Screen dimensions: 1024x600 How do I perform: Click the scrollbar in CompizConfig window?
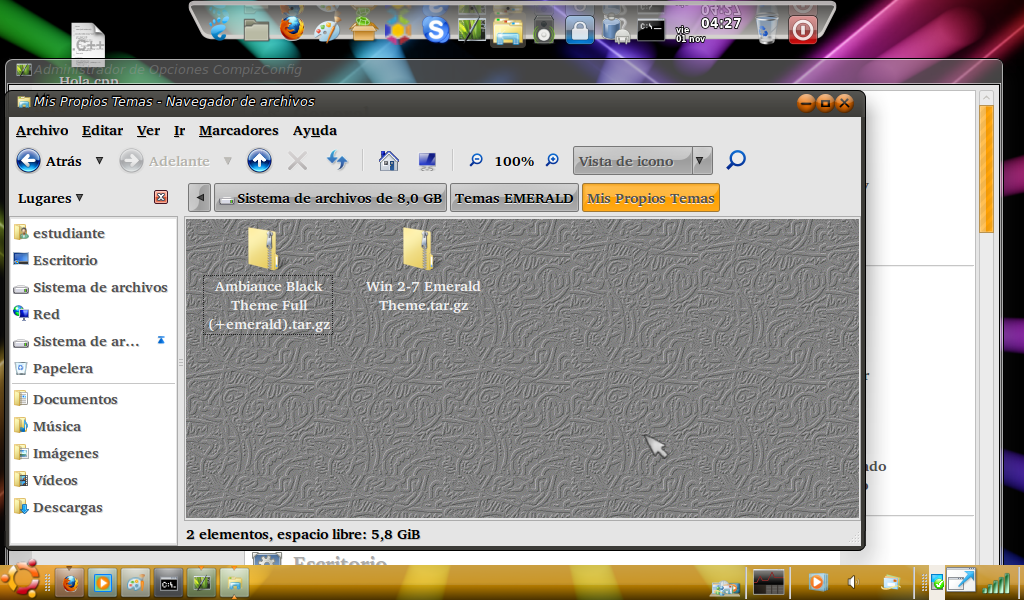[986, 168]
